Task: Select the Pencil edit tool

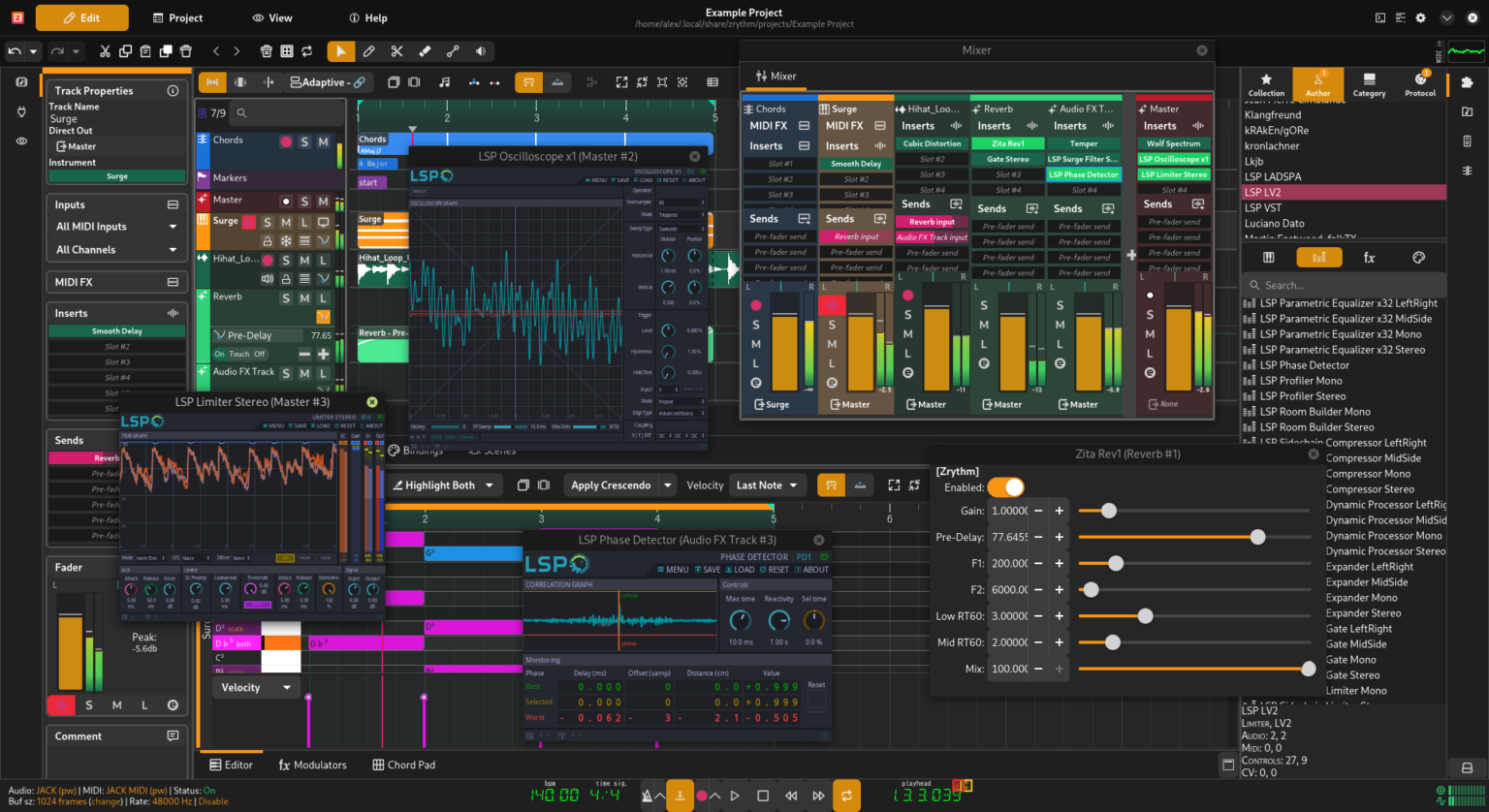Action: [x=367, y=51]
